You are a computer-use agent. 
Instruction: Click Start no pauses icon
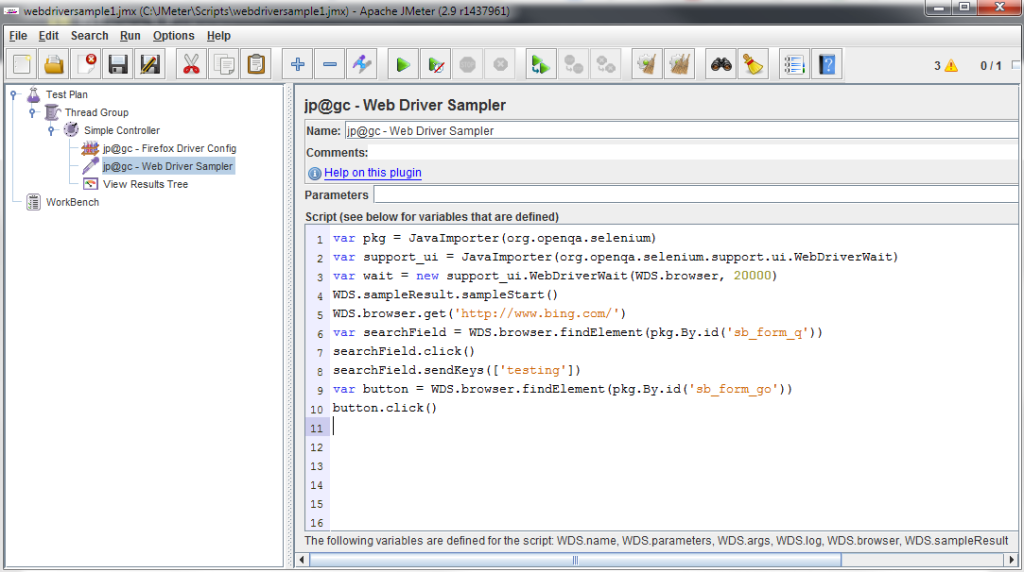pos(436,65)
